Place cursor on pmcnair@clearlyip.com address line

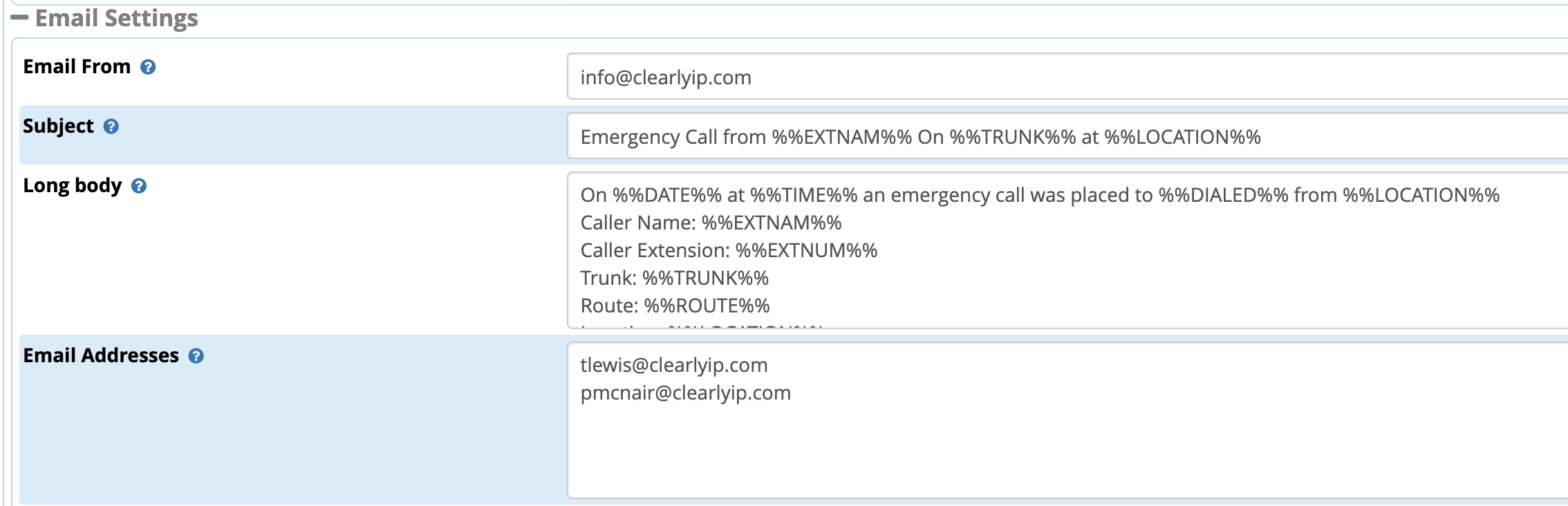click(686, 393)
